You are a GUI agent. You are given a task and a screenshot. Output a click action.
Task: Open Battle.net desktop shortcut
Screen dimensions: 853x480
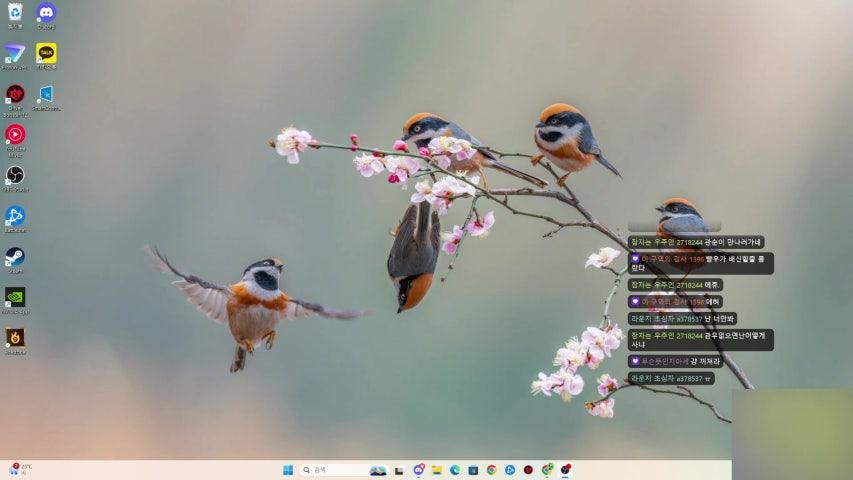pyautogui.click(x=15, y=219)
